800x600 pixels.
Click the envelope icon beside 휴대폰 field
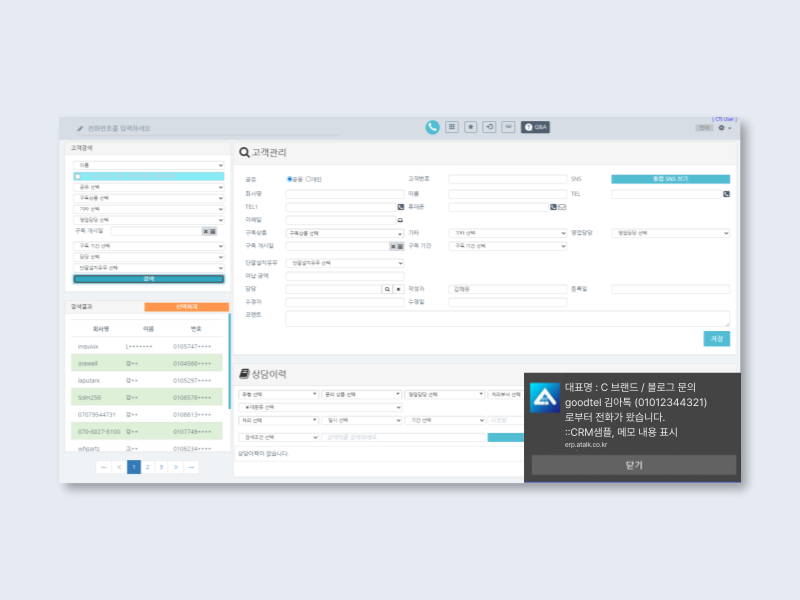(562, 207)
